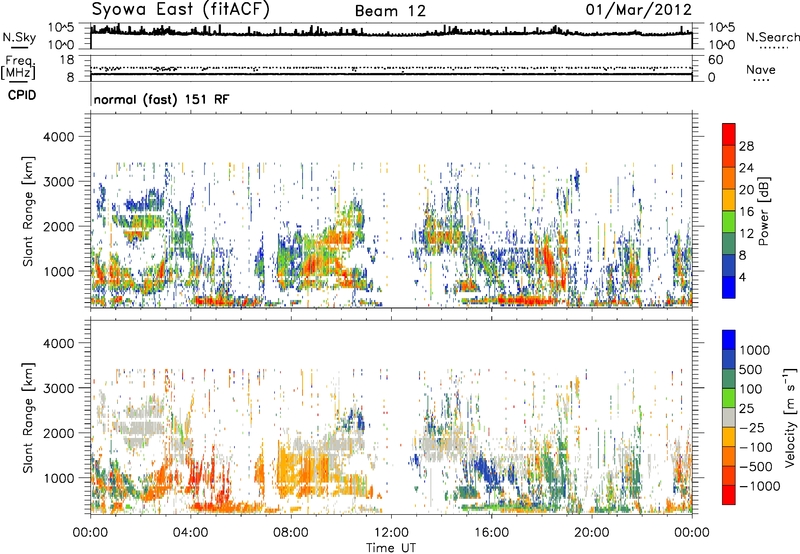Click the '4000' tick of Power panel
Viewport: 800px width, 554px height.
click(x=58, y=137)
